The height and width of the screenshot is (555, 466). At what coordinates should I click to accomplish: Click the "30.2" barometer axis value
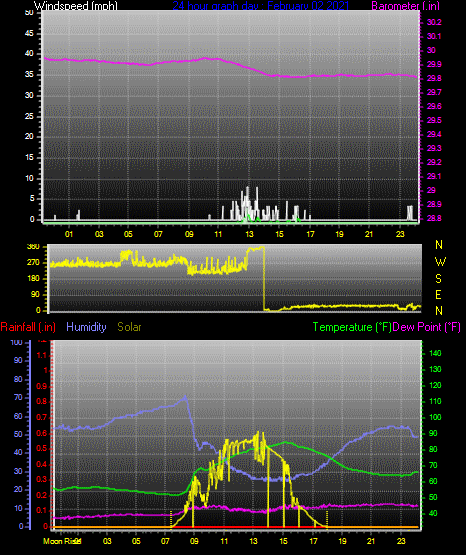(434, 23)
